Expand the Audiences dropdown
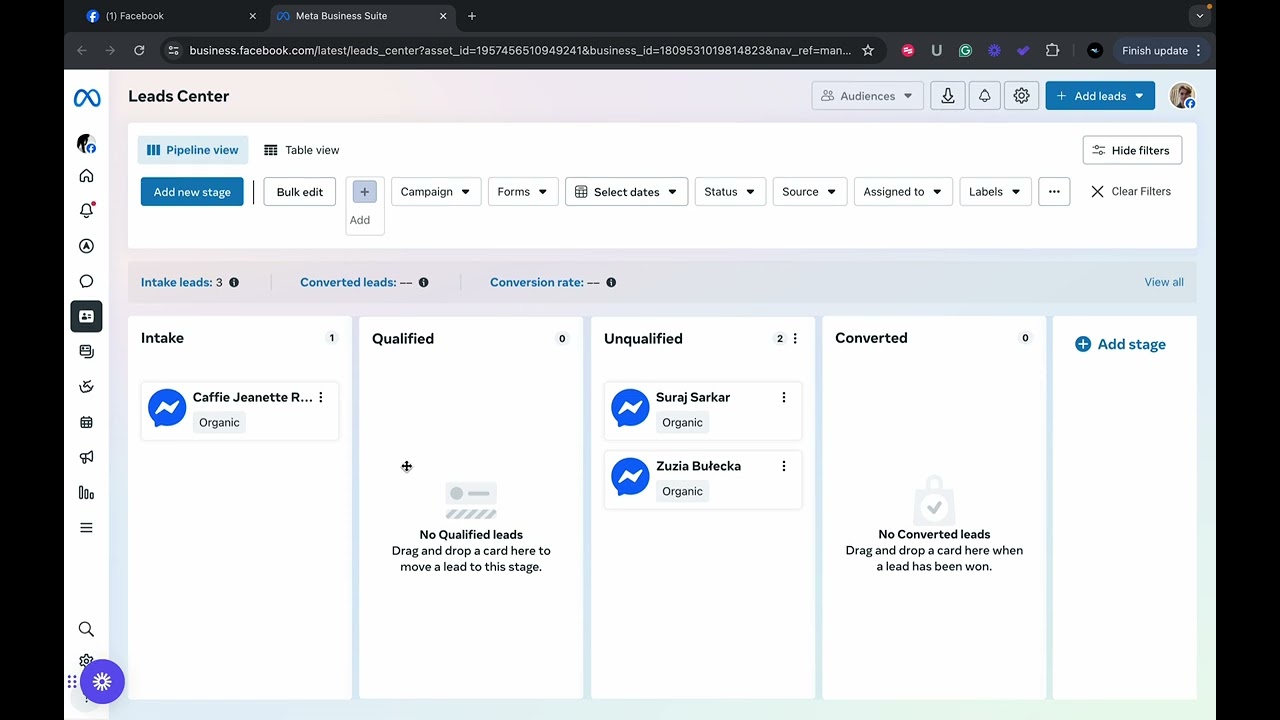Viewport: 1280px width, 720px height. 867,96
